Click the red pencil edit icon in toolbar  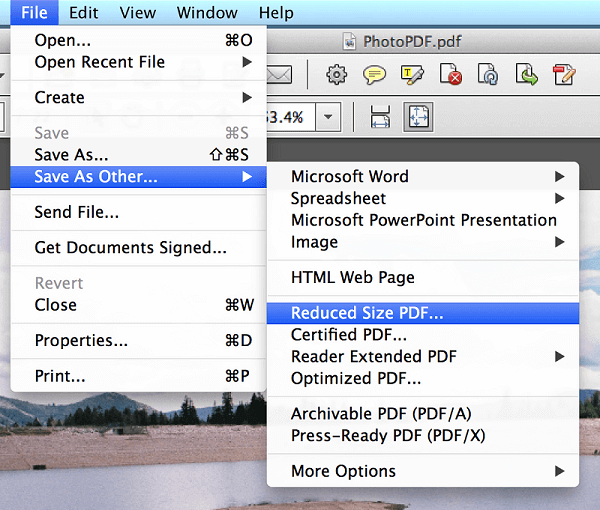tap(564, 74)
